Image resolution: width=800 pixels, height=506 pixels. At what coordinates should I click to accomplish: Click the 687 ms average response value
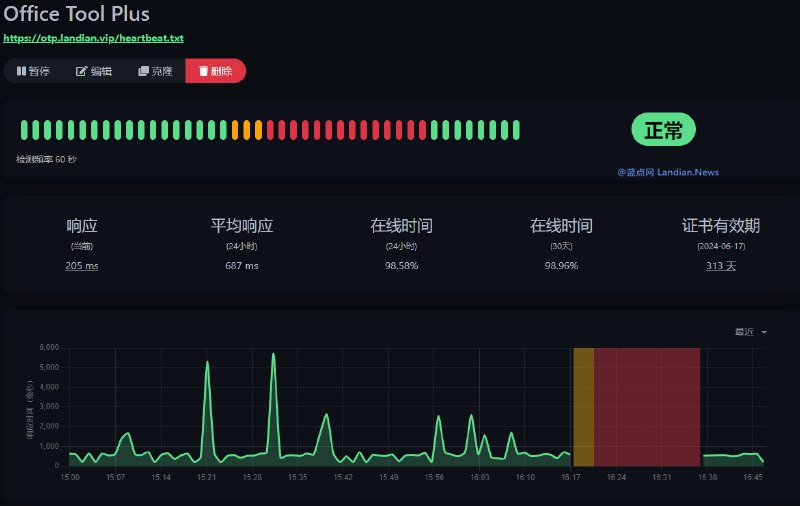(242, 266)
